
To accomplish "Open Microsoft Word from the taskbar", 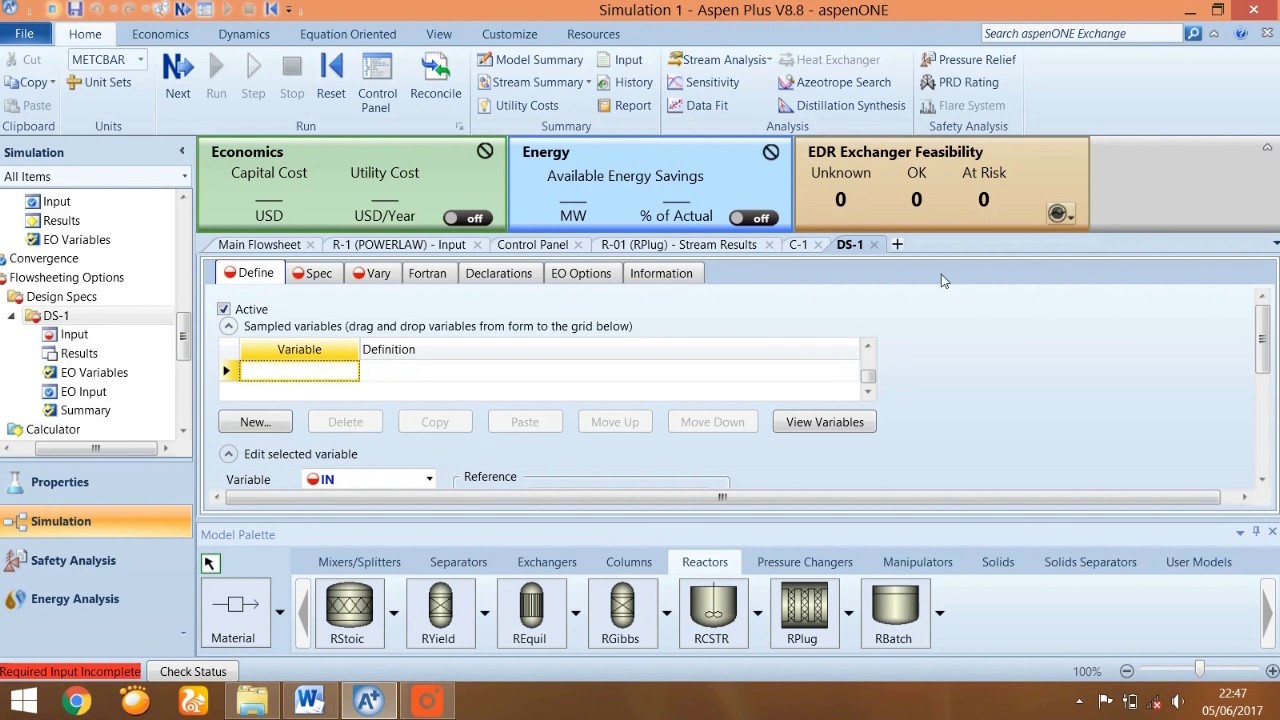I will coord(309,701).
